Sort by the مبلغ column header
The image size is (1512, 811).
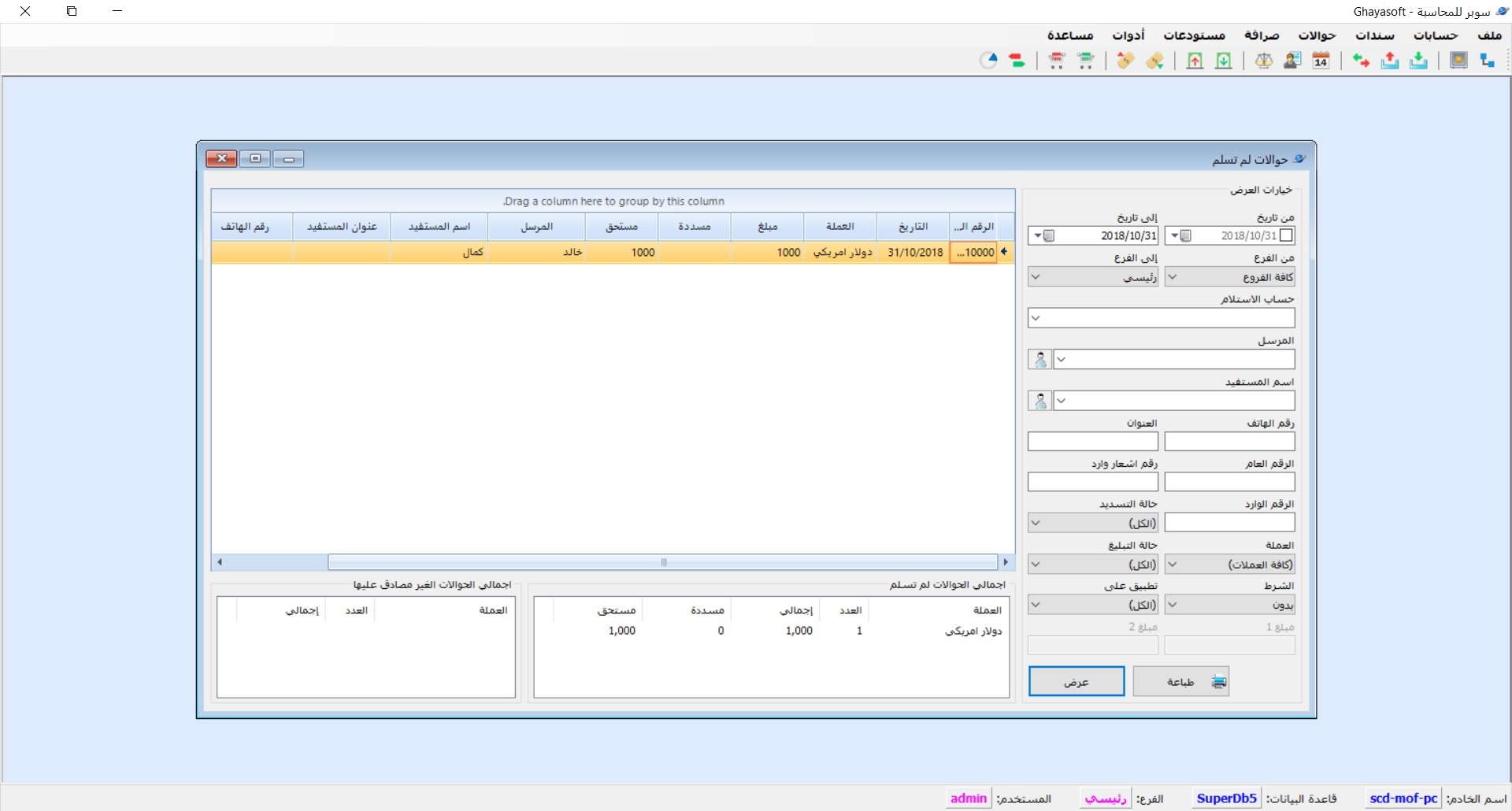click(x=767, y=227)
